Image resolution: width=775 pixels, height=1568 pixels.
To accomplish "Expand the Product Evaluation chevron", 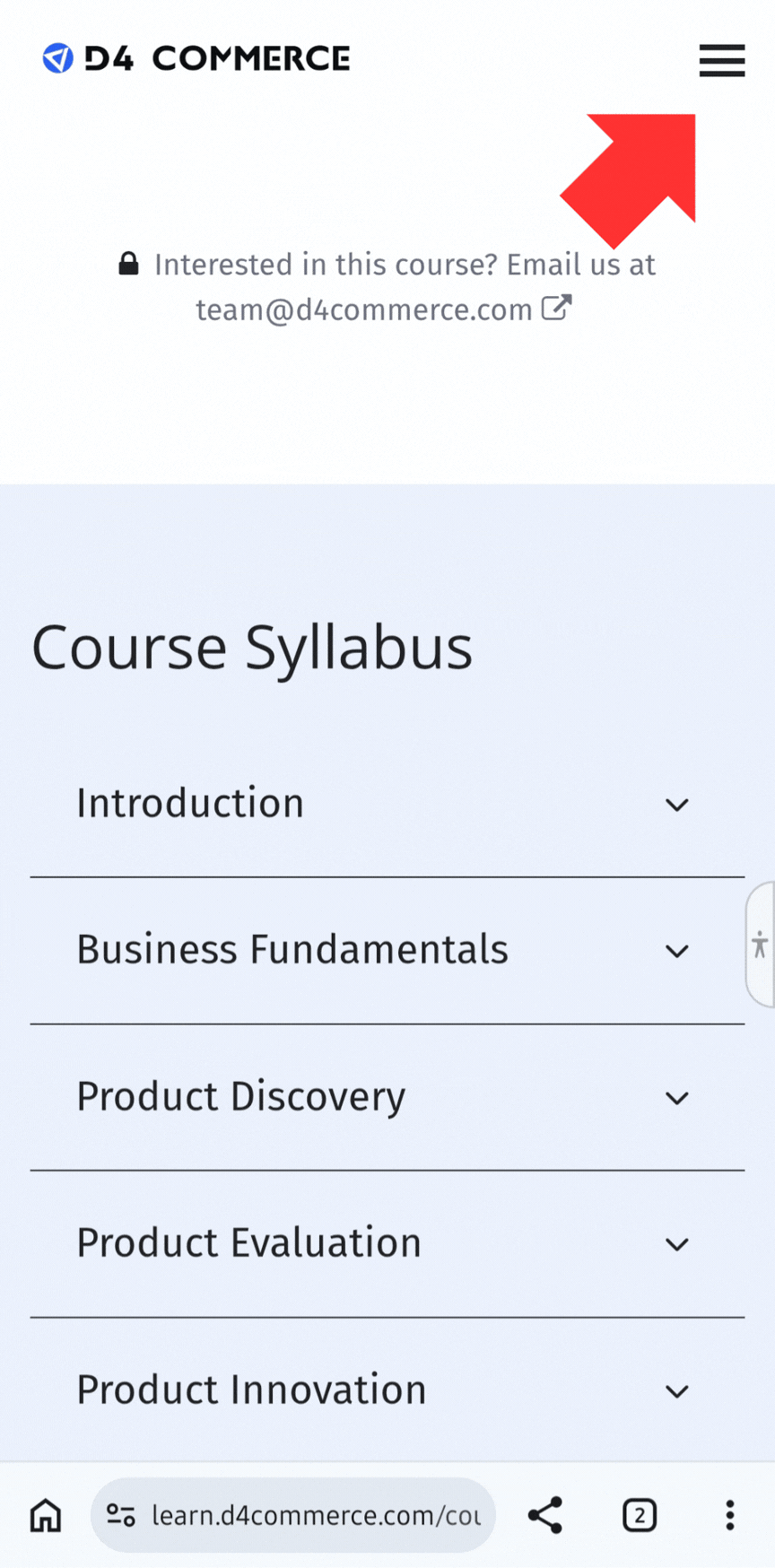I will click(677, 1244).
